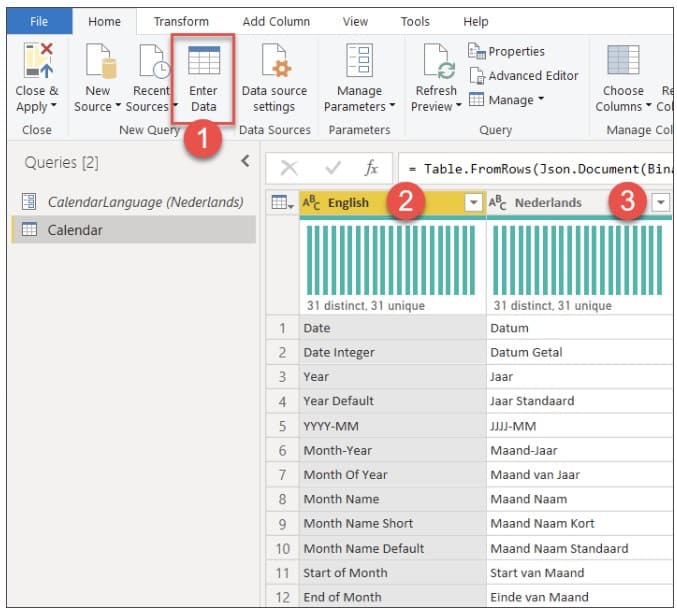The image size is (677, 612).
Task: Click the 'End of Month' cell
Action: tap(393, 597)
